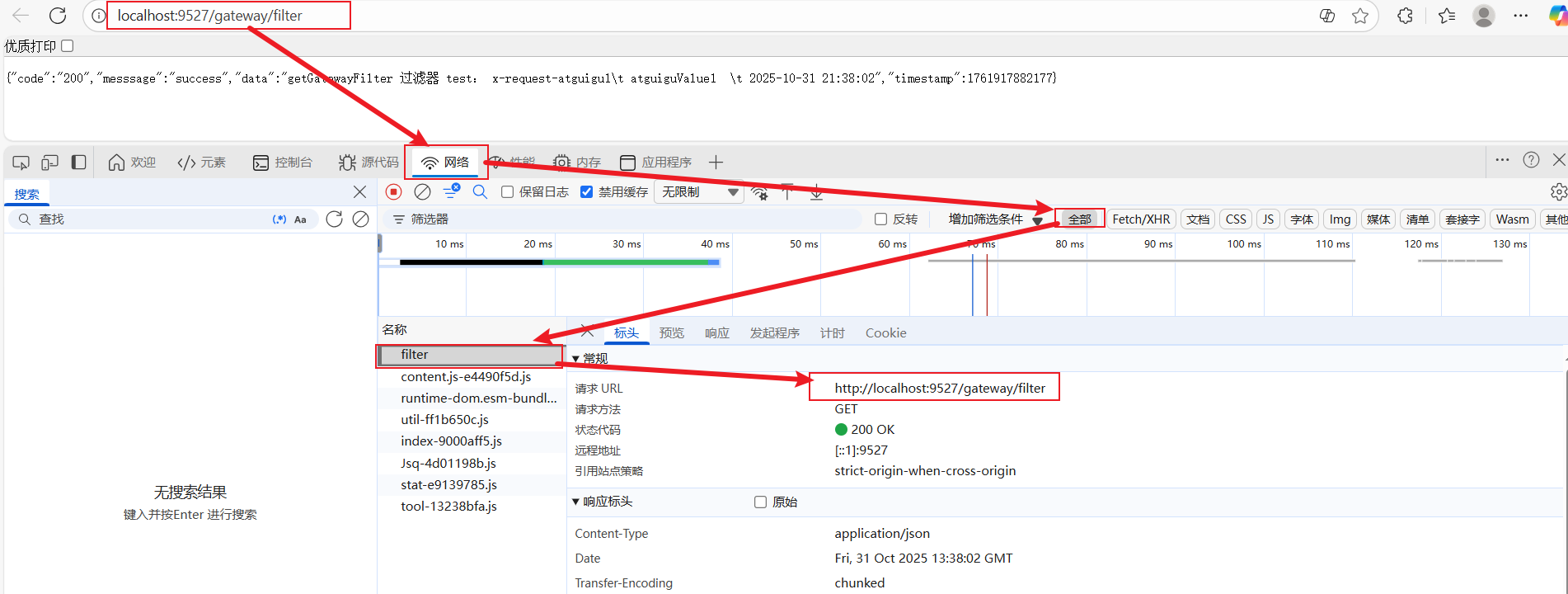Open the 增加筛选条件 more filters dropdown
1568x594 pixels.
pos(995,219)
